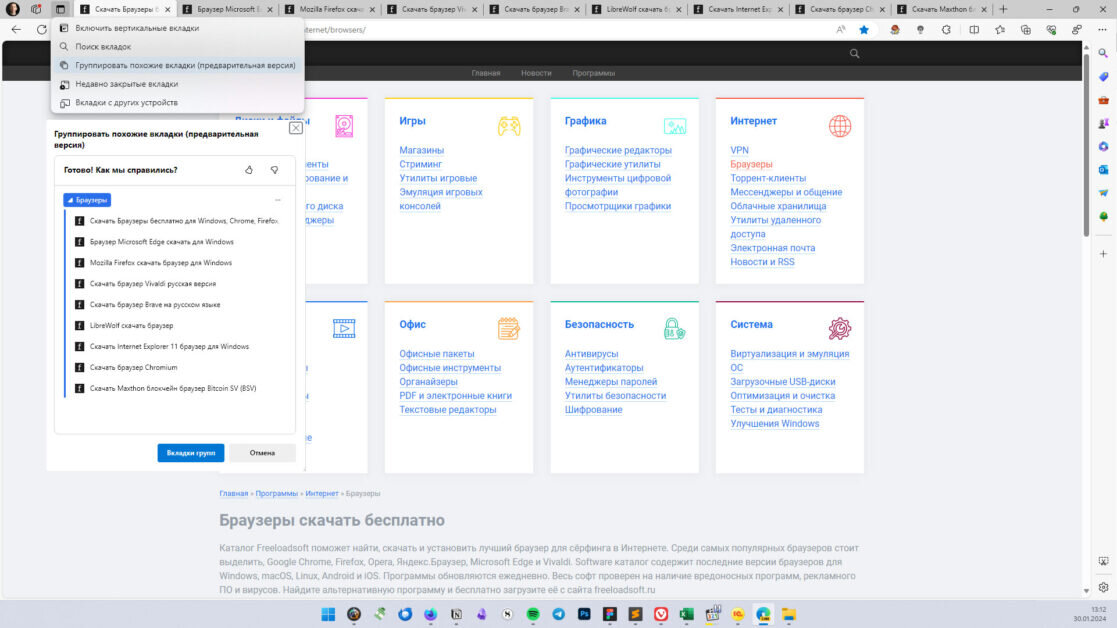Open File Explorer from the taskbar
Image resolution: width=1117 pixels, height=628 pixels.
tap(789, 614)
